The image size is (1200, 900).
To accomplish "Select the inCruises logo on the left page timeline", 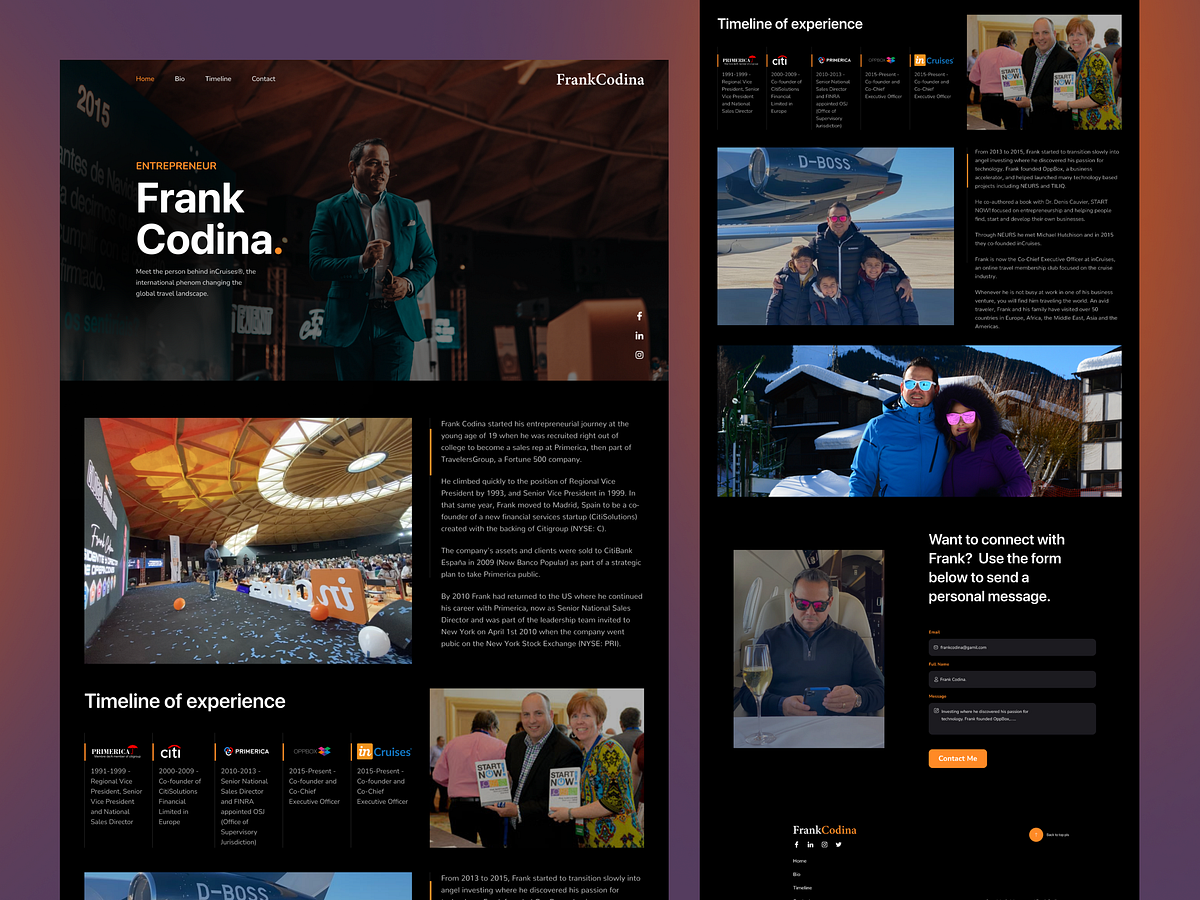I will [384, 751].
